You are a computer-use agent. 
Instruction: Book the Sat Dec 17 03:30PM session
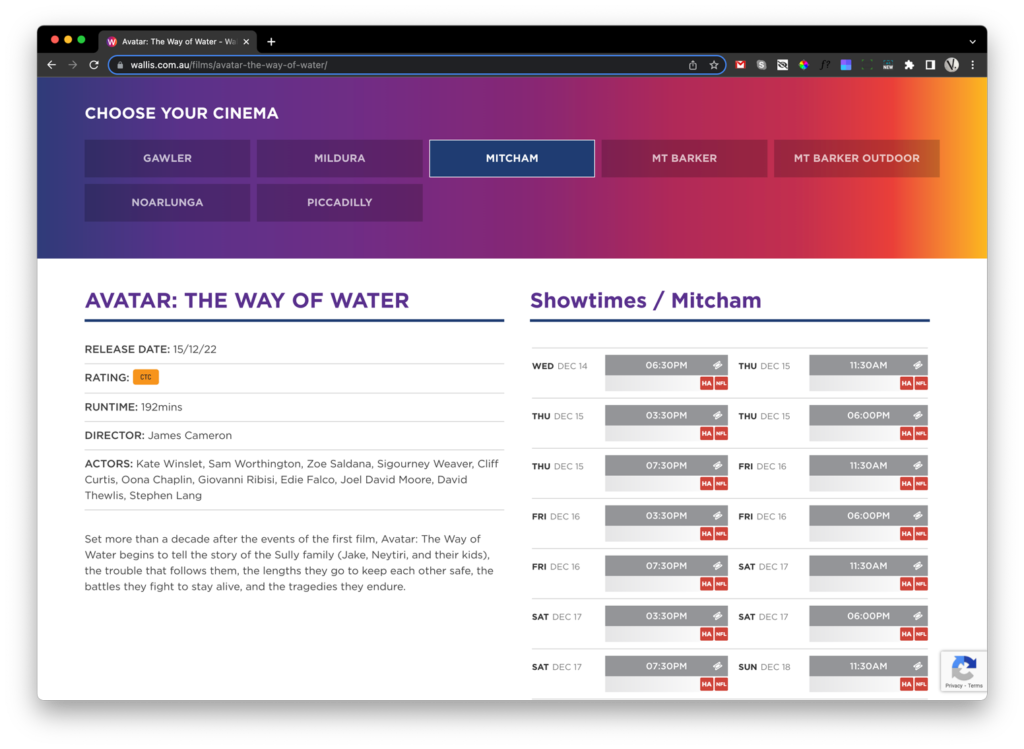point(666,616)
